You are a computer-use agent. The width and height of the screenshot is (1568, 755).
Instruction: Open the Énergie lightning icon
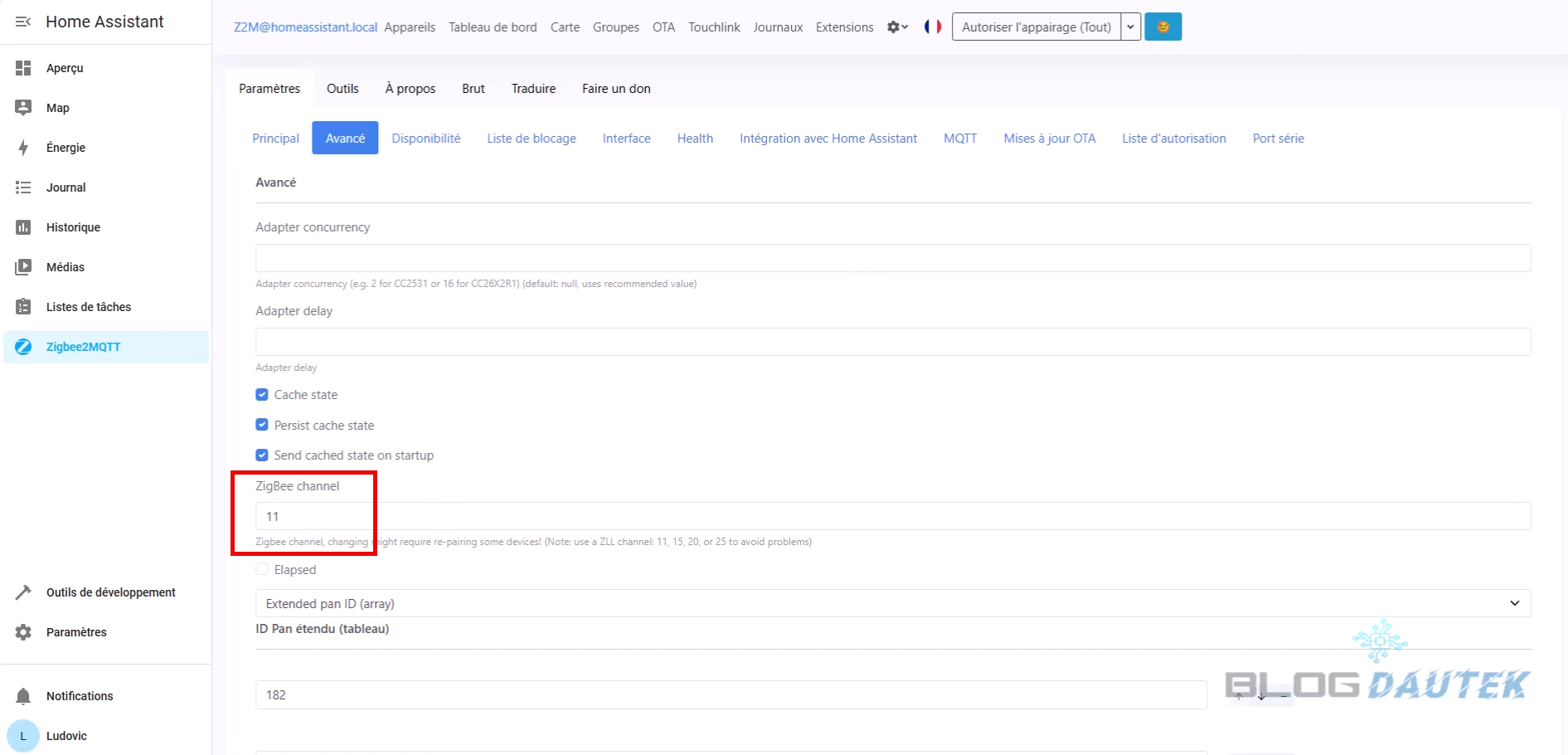(23, 148)
